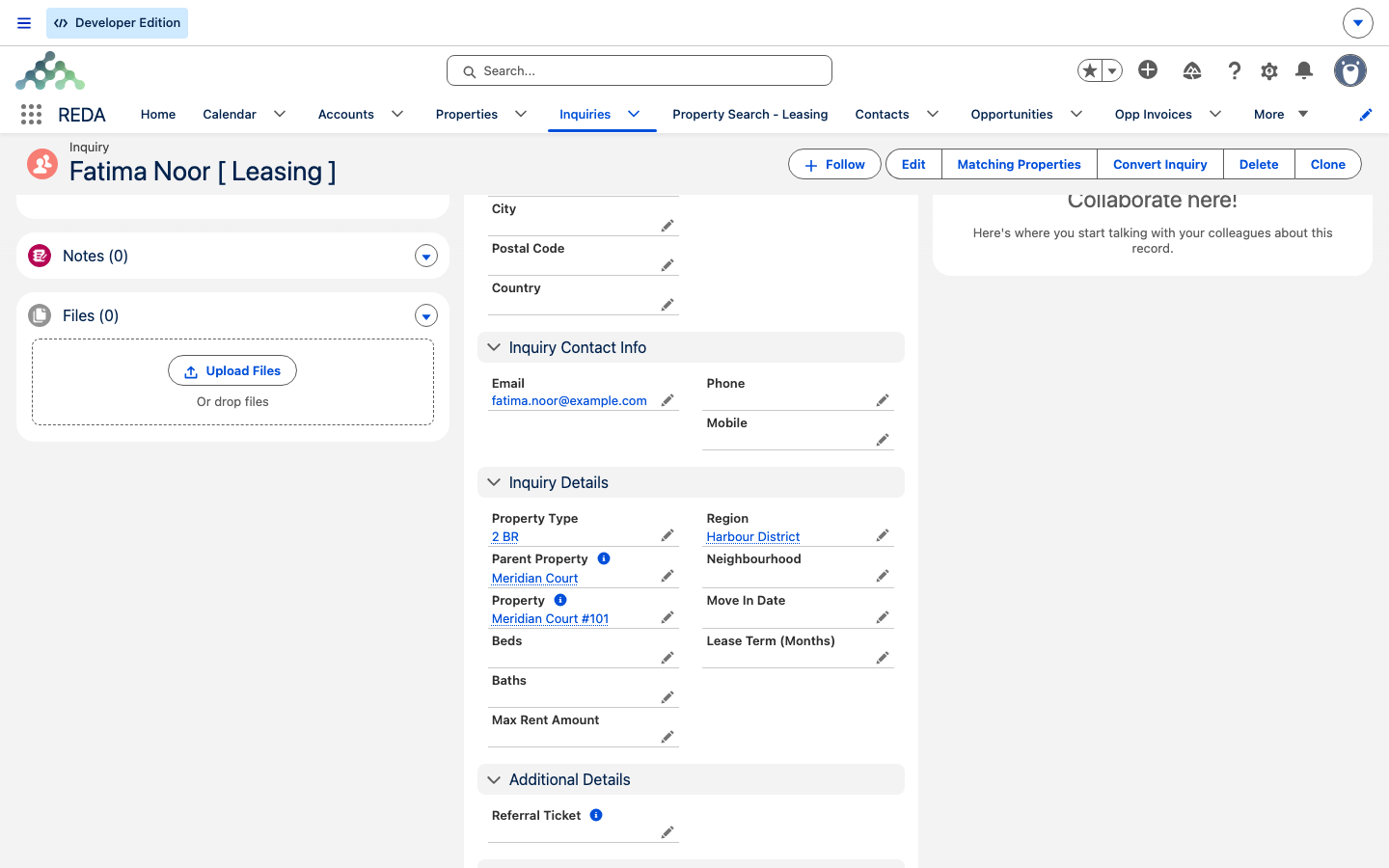
Task: Open the Help question mark icon
Action: point(1234,70)
